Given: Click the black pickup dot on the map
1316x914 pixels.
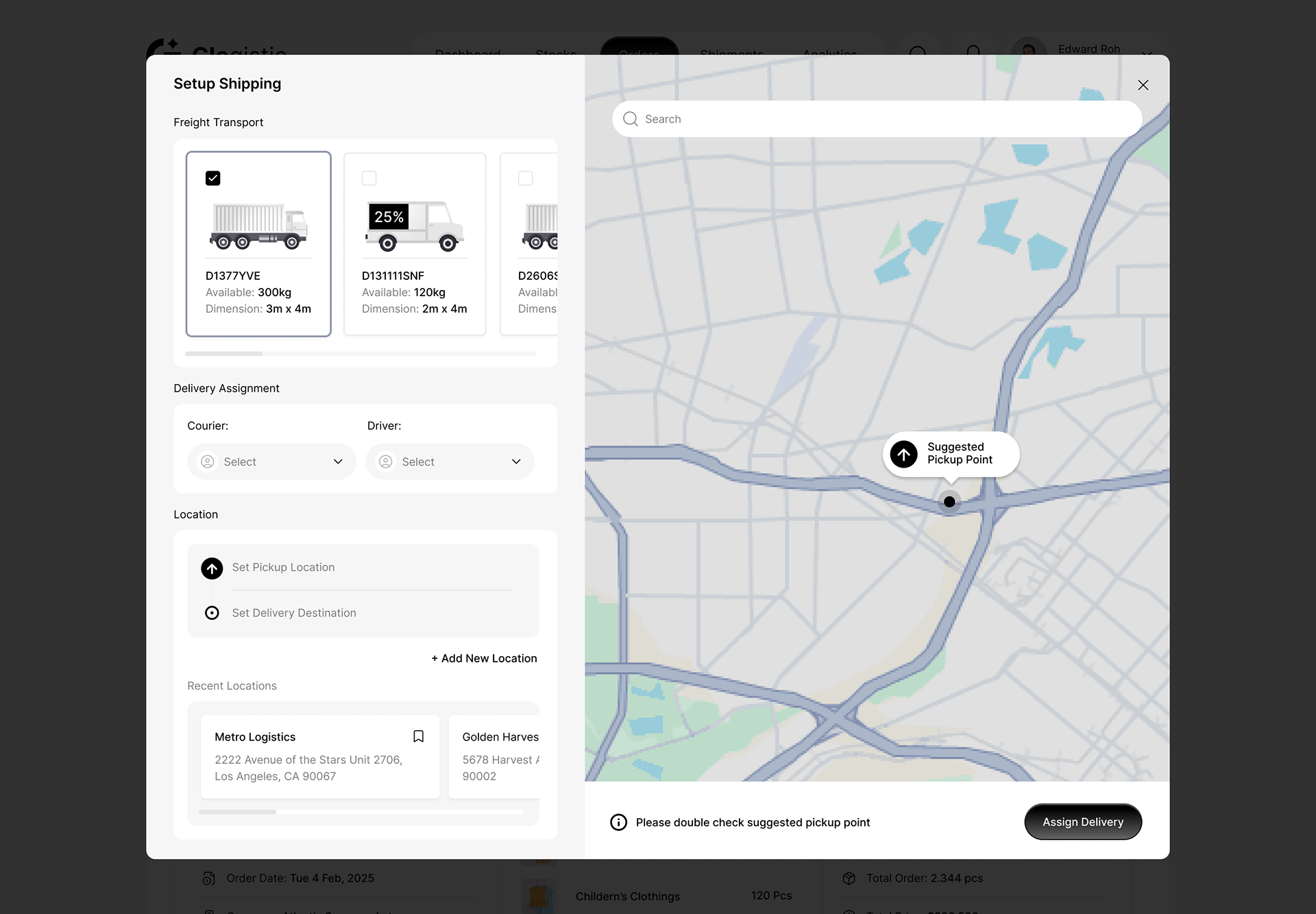Looking at the screenshot, I should (949, 502).
